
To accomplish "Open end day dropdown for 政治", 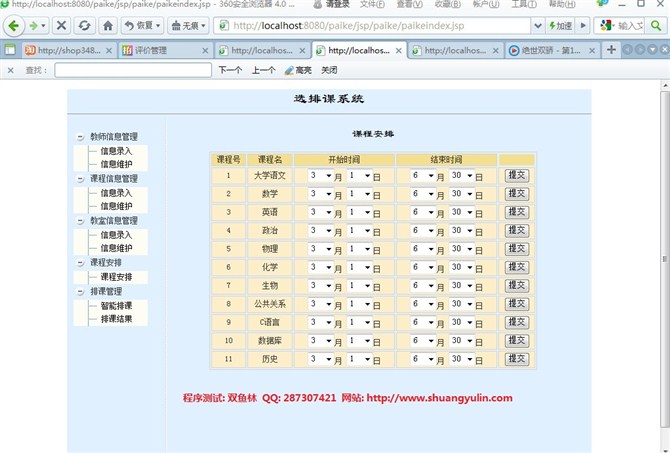I will click(x=461, y=231).
